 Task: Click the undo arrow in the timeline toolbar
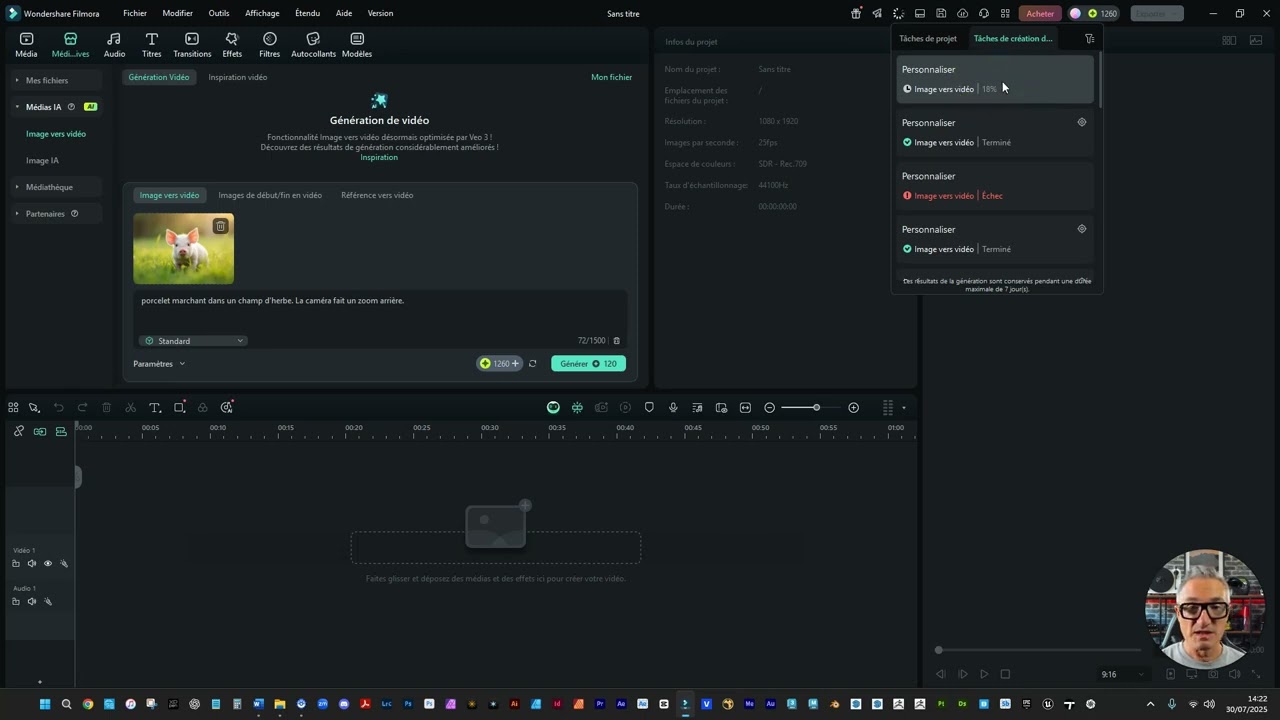point(58,407)
